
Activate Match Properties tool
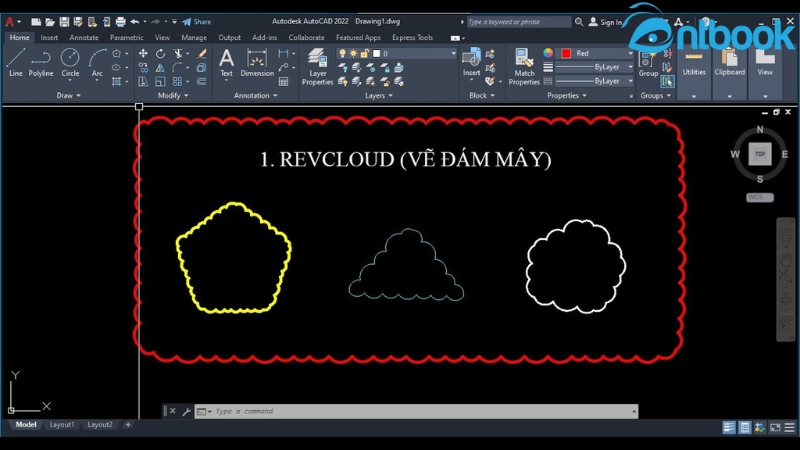coord(524,66)
